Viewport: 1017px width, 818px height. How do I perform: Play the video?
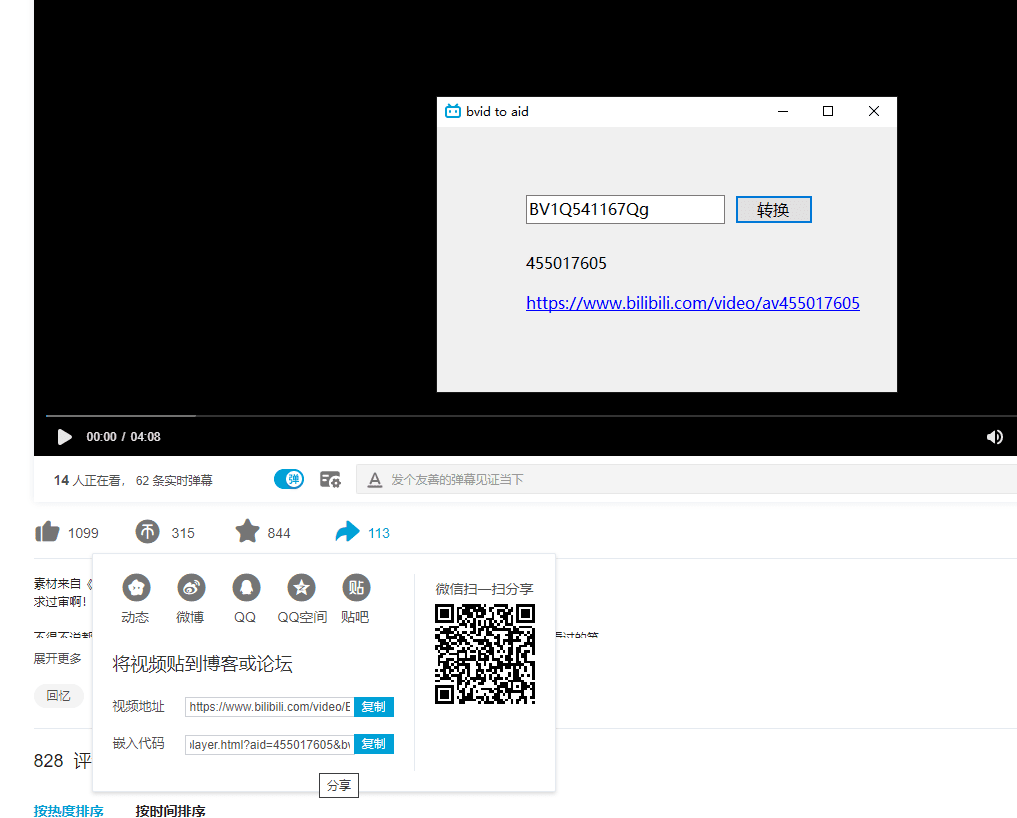point(64,437)
